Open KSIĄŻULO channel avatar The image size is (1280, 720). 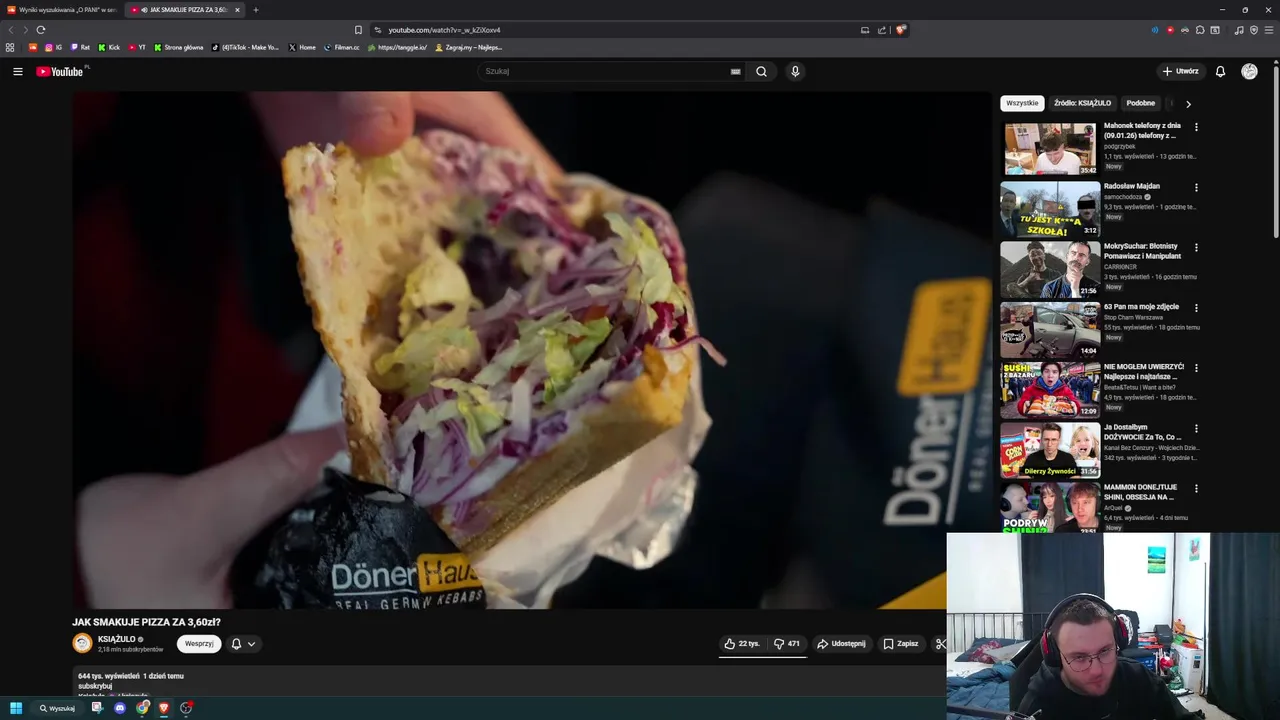coord(82,644)
